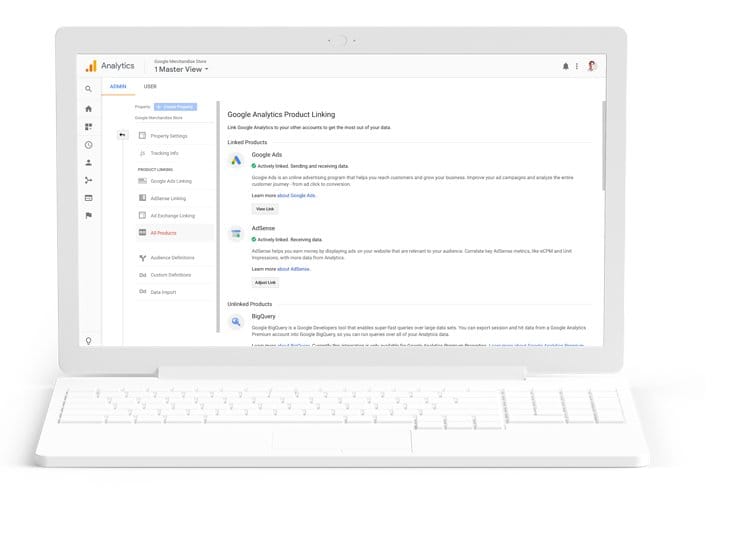This screenshot has width=739, height=548.
Task: Open Audience person icon in sidebar
Action: pyautogui.click(x=88, y=163)
